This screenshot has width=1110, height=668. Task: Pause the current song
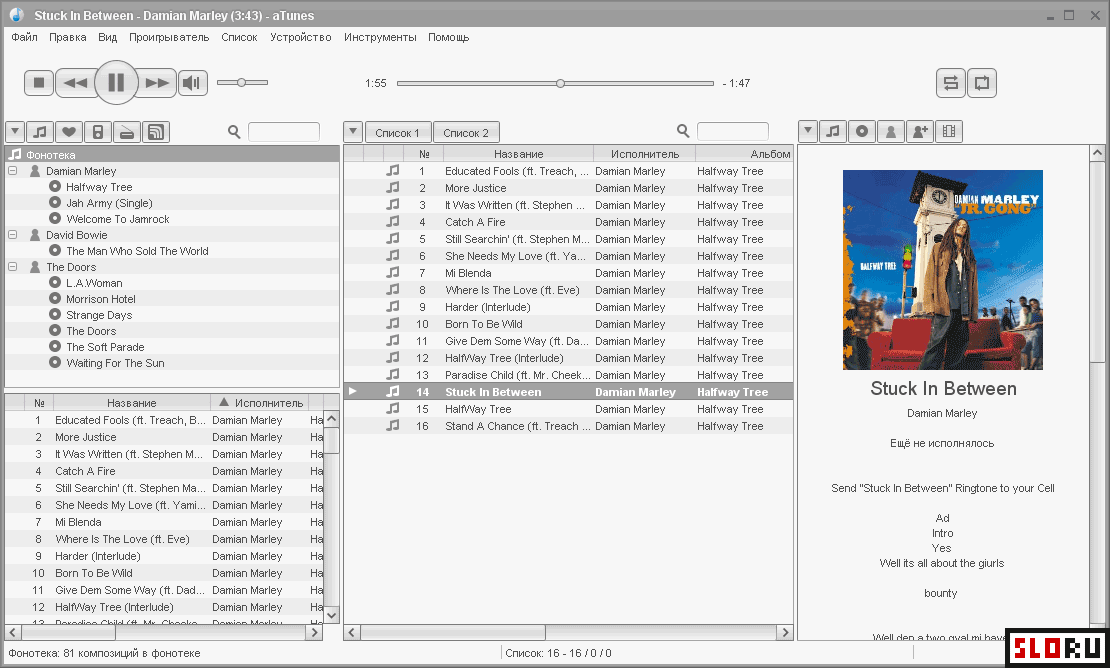[x=115, y=83]
